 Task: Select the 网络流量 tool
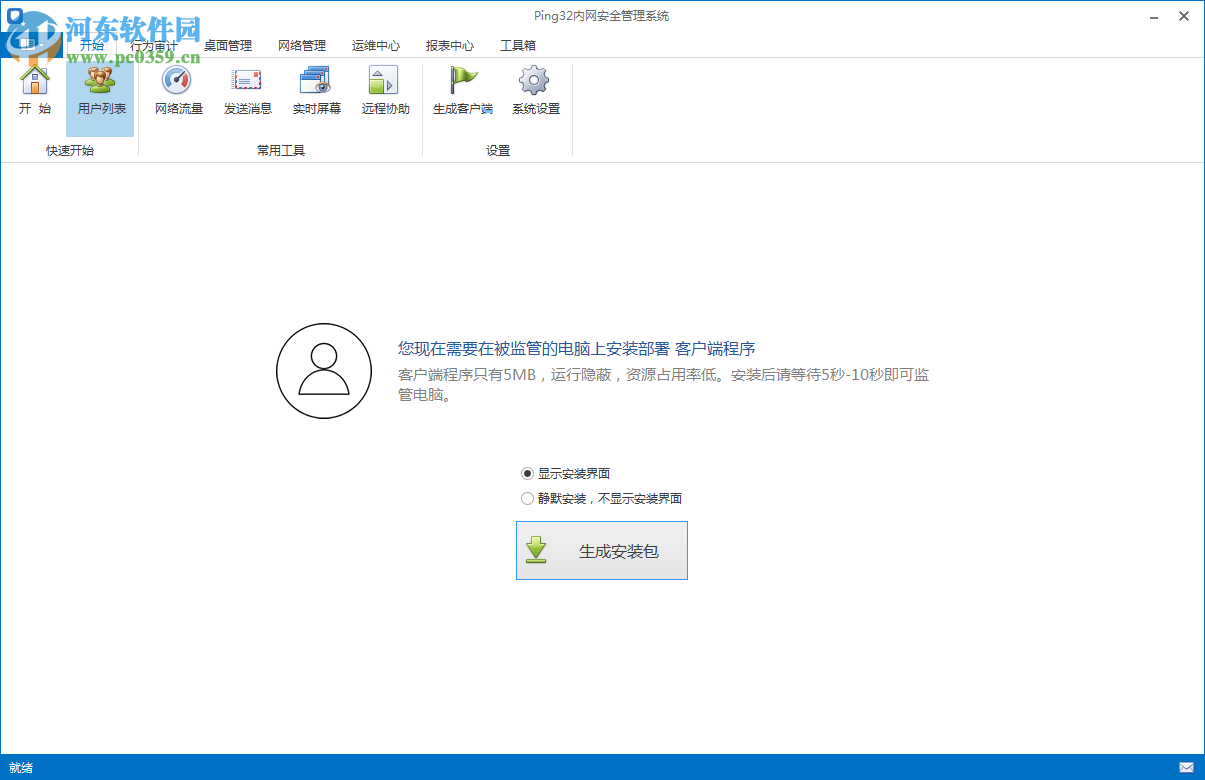tap(177, 90)
